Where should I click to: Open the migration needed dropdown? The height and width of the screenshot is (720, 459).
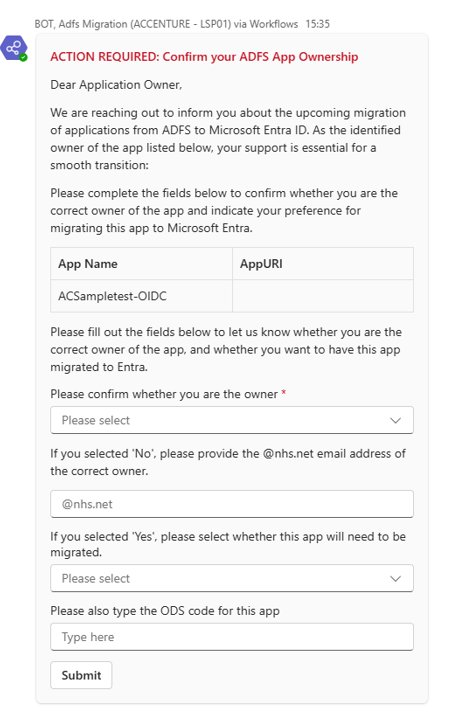tap(232, 579)
